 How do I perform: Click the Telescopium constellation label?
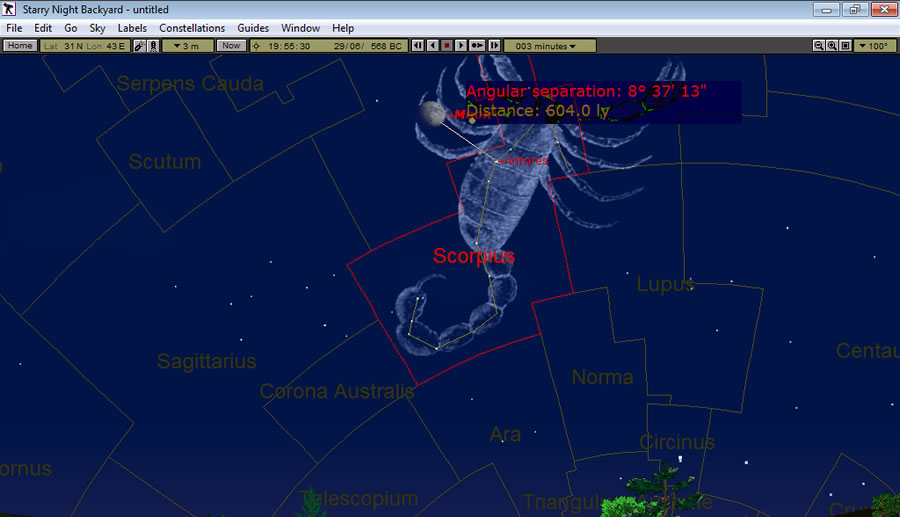coord(359,499)
